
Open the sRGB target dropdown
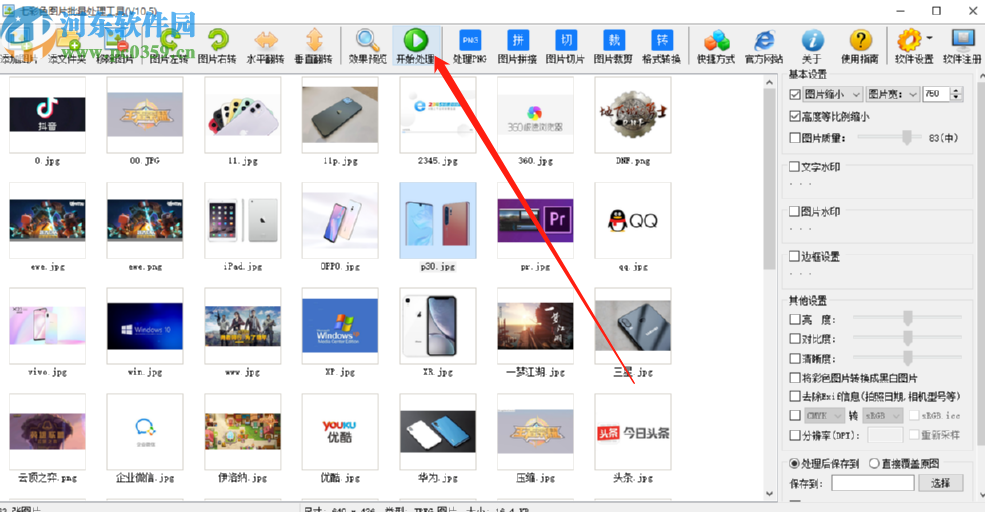pyautogui.click(x=883, y=416)
